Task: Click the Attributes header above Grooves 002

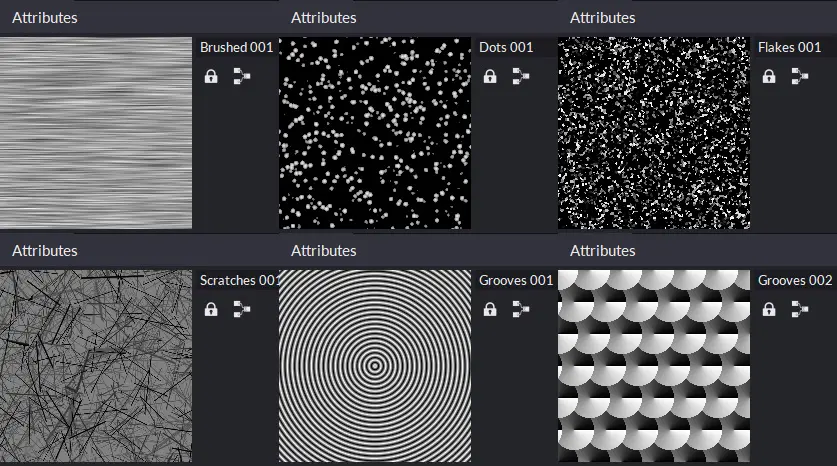Action: tap(603, 250)
